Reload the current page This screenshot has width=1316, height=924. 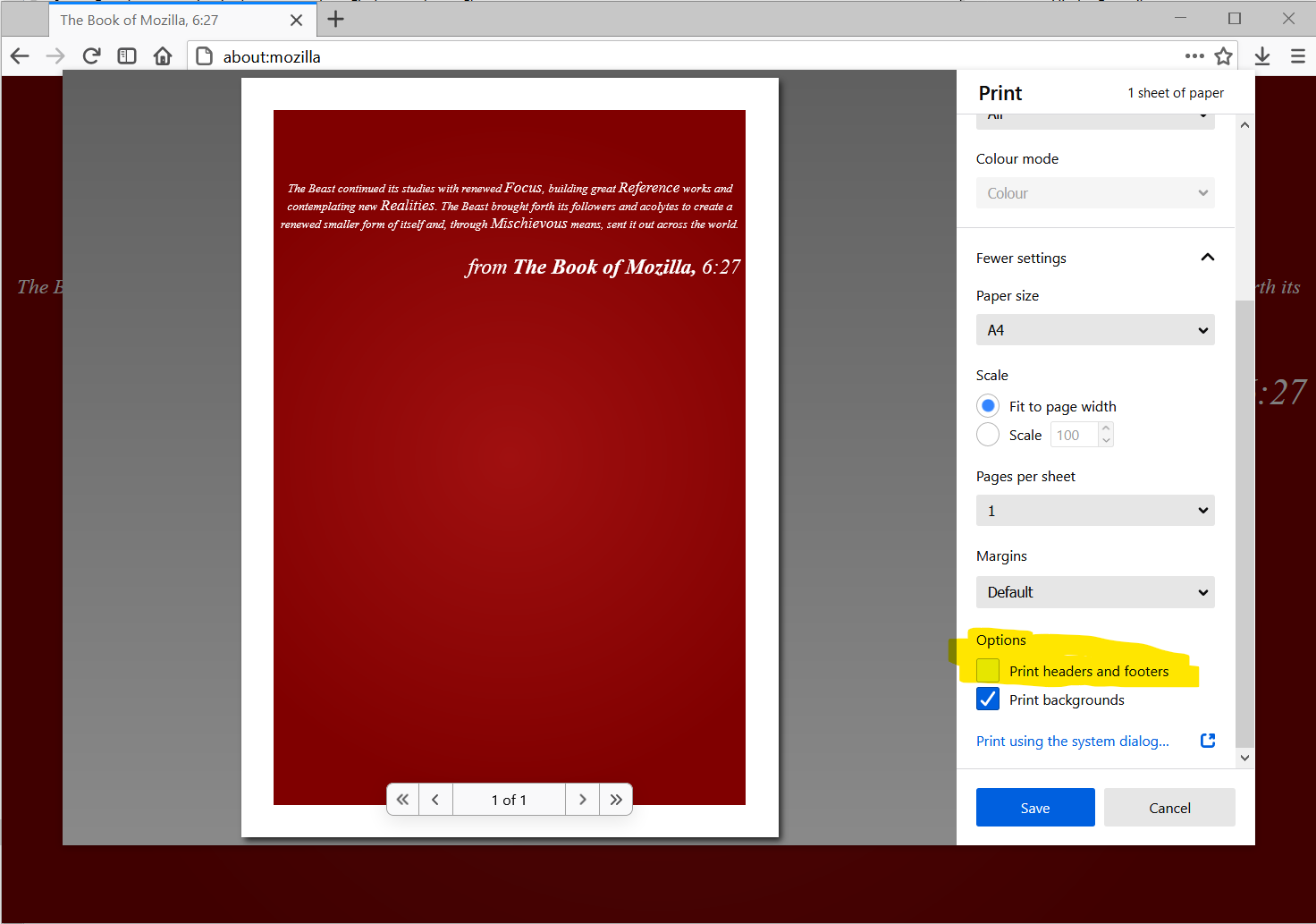pos(91,56)
